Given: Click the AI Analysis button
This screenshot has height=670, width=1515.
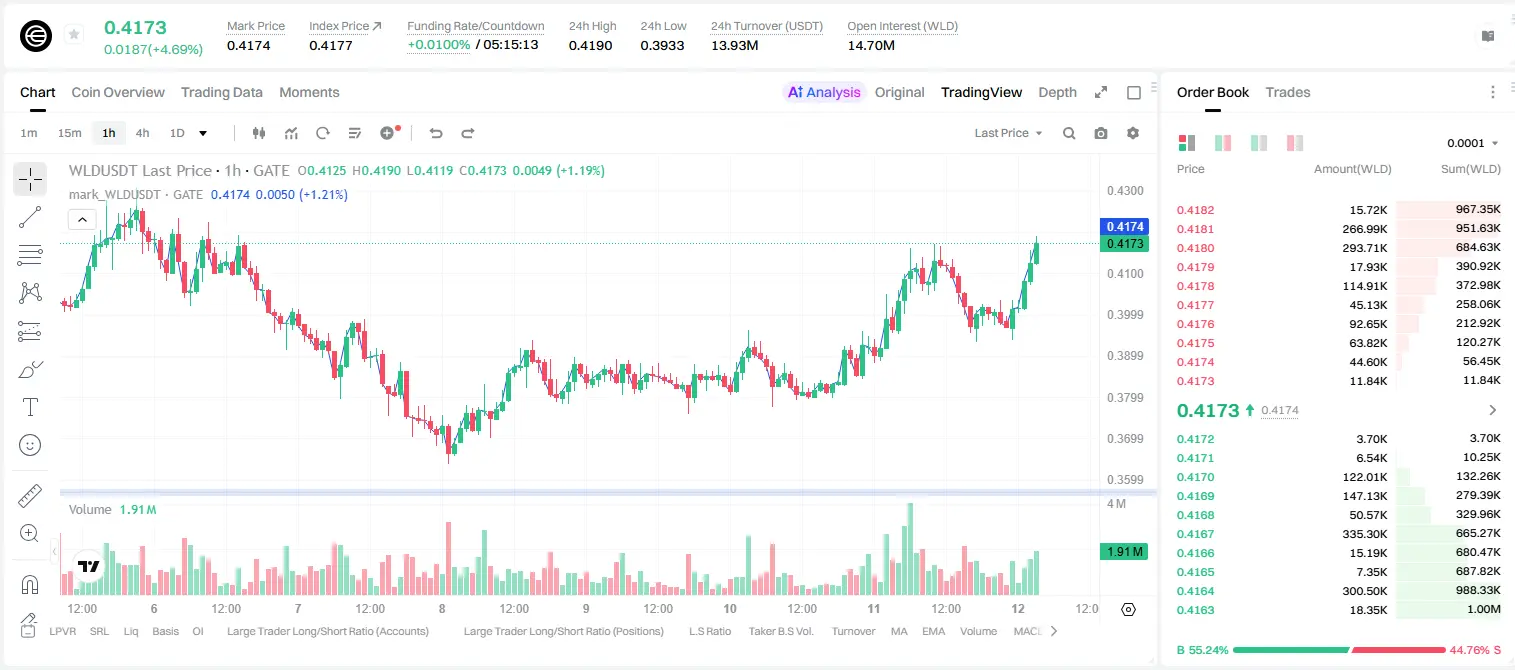Looking at the screenshot, I should (x=824, y=92).
